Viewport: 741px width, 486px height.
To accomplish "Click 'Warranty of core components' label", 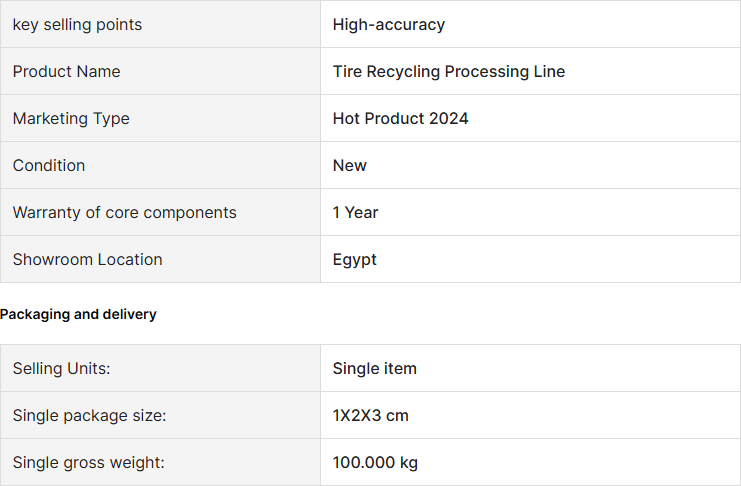I will 124,212.
